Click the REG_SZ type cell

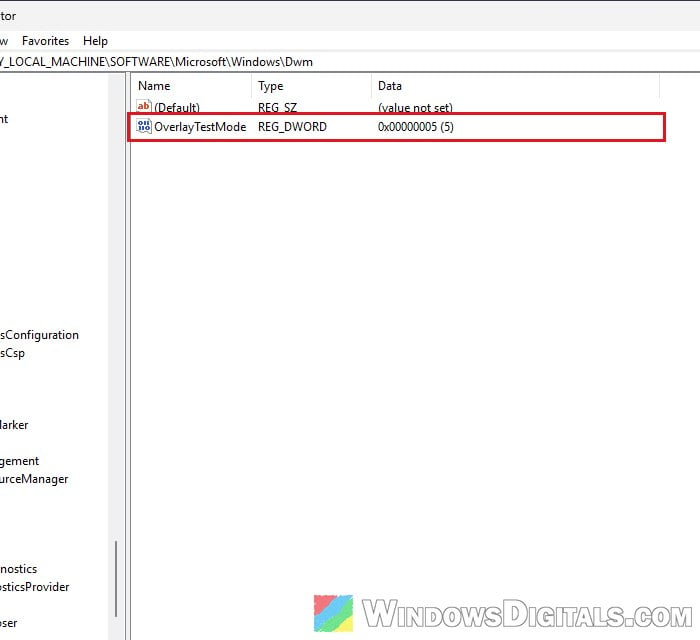[277, 108]
